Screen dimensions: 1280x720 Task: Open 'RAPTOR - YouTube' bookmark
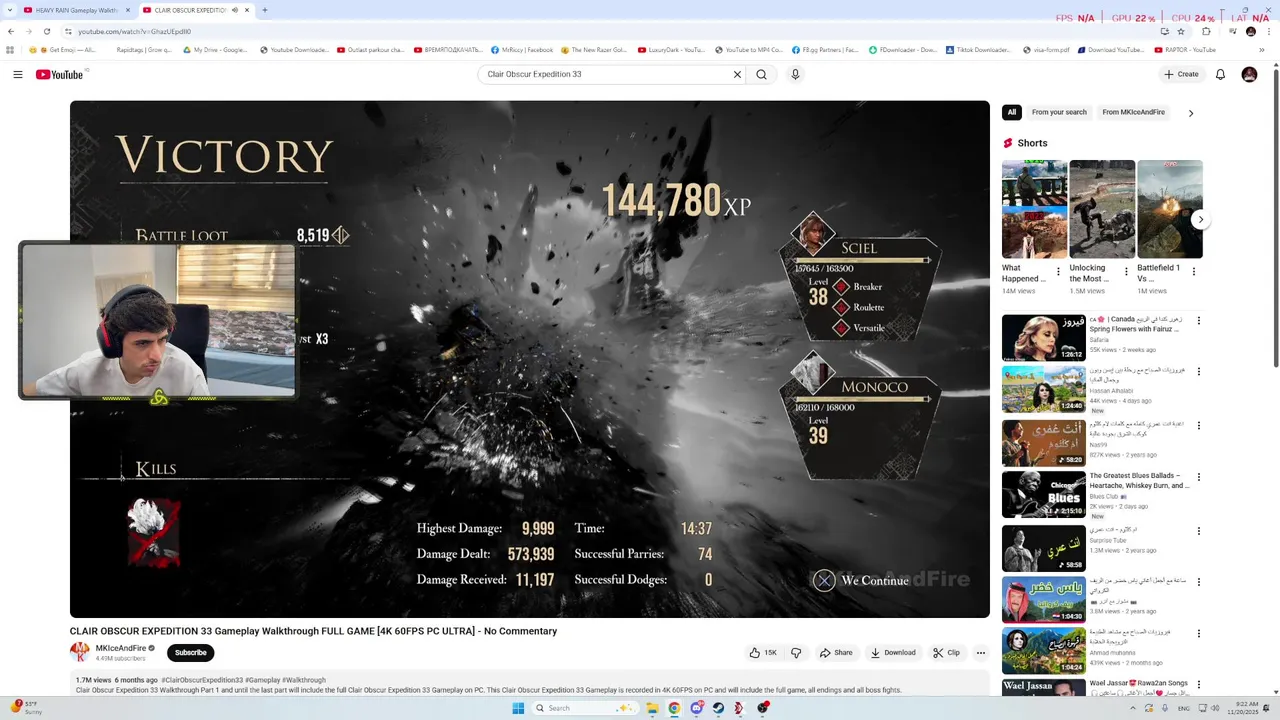point(1183,50)
